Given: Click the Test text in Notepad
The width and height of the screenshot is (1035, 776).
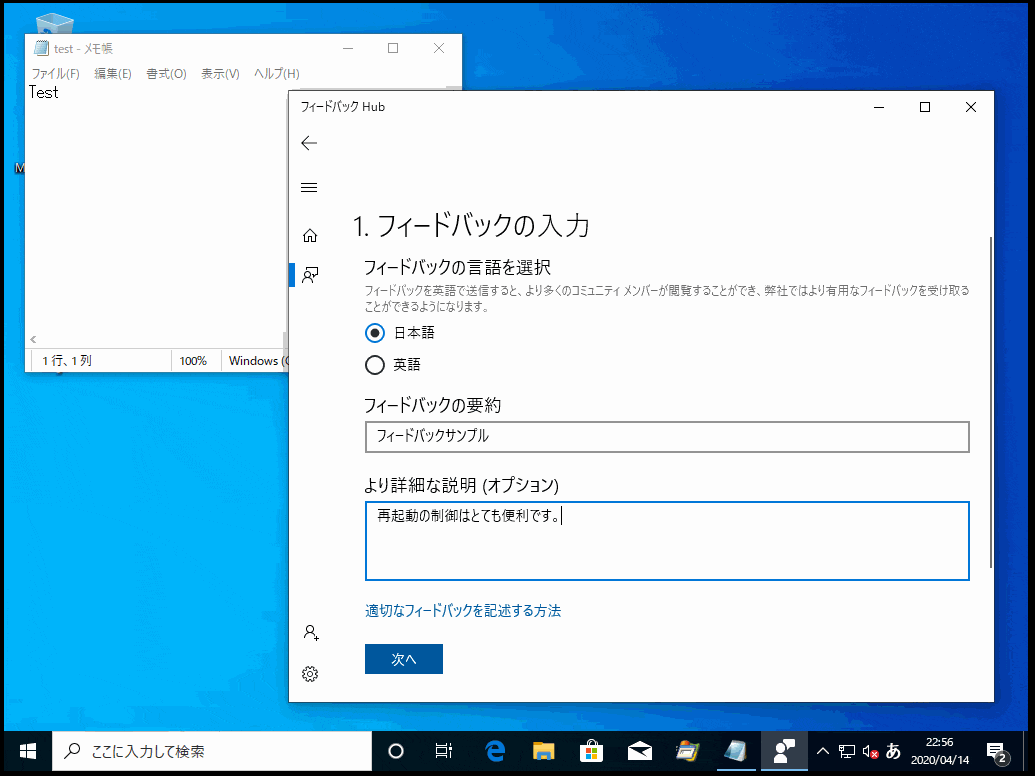Looking at the screenshot, I should point(44,92).
